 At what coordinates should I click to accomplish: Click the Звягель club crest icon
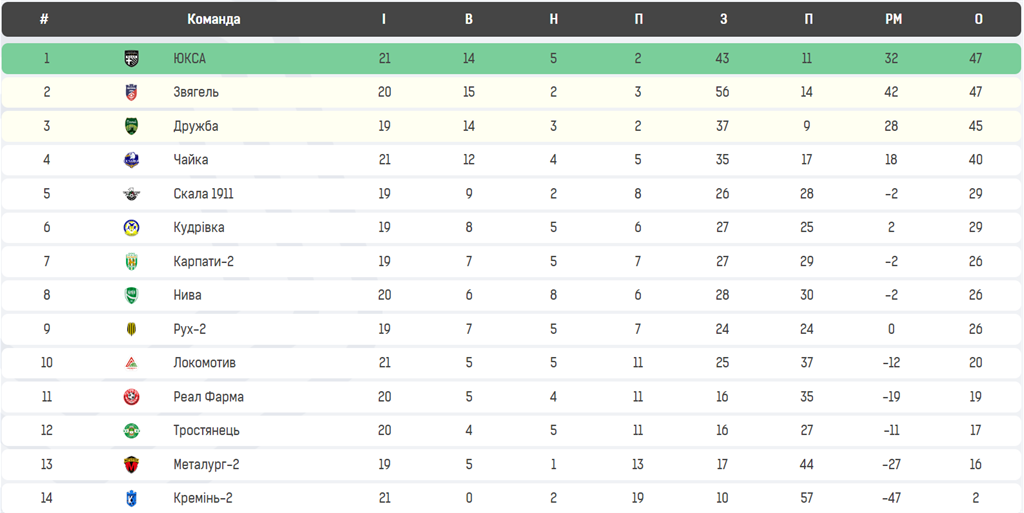pyautogui.click(x=131, y=93)
